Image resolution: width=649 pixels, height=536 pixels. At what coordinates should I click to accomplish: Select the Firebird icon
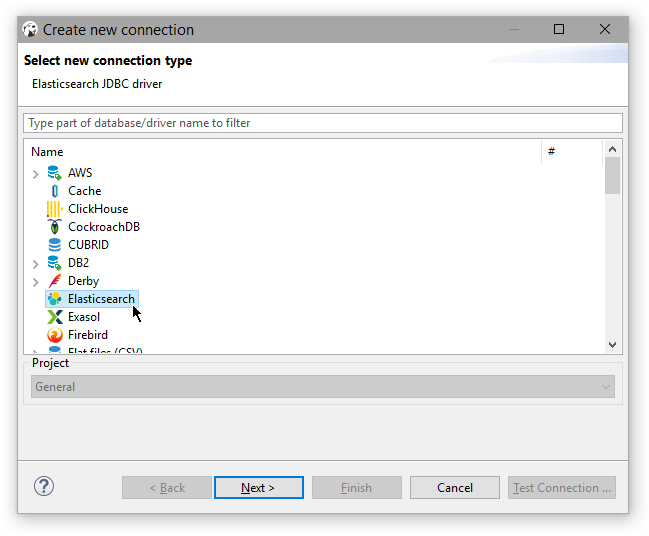pyautogui.click(x=54, y=335)
